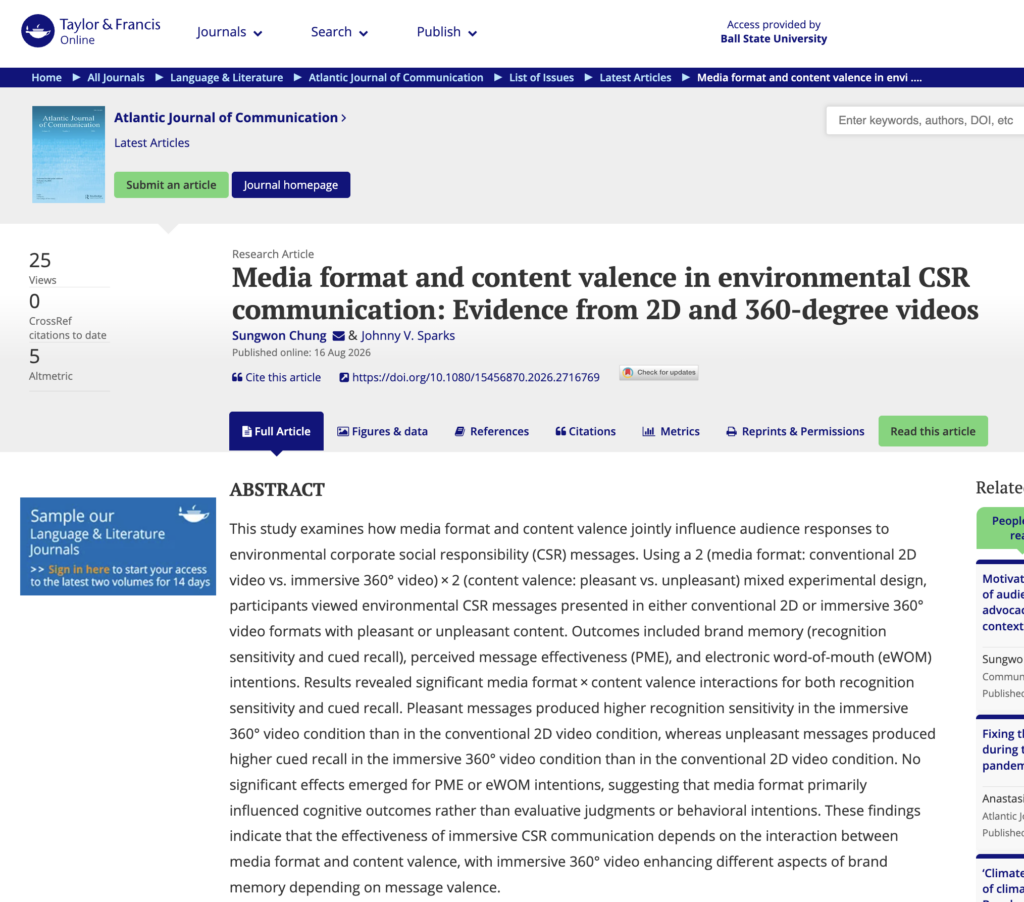Click the CrossRef citations count 0
The image size is (1024, 902).
click(x=35, y=302)
